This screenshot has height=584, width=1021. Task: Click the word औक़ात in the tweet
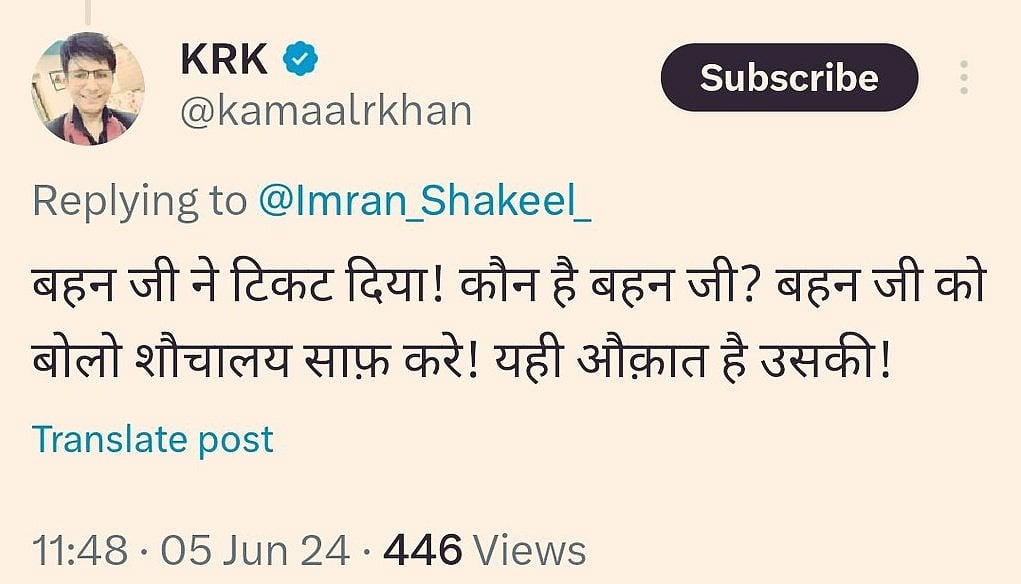tap(642, 359)
